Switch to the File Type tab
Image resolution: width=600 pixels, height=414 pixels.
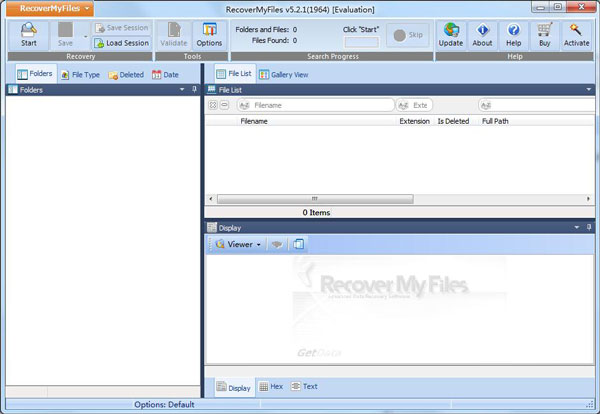coord(81,75)
